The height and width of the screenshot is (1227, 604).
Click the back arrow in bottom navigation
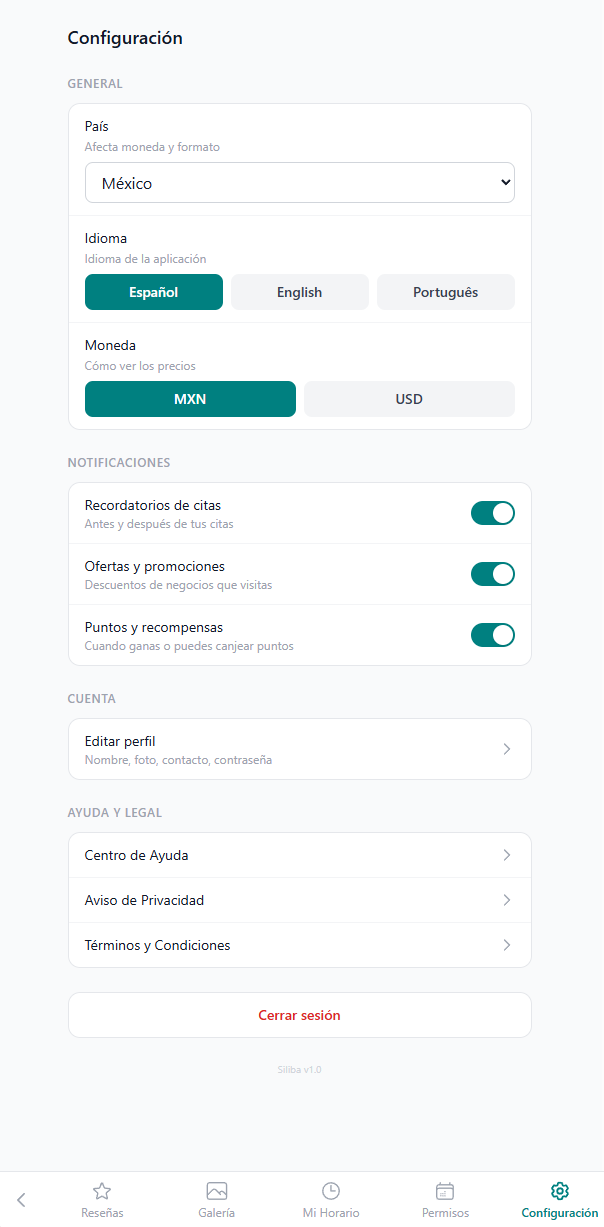tap(22, 1200)
